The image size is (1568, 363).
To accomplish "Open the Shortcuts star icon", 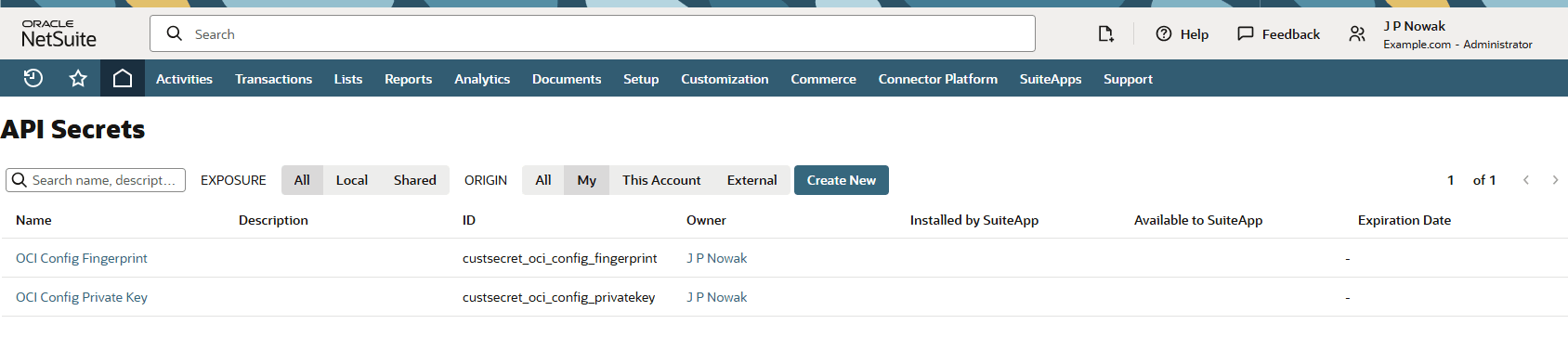I will (78, 79).
